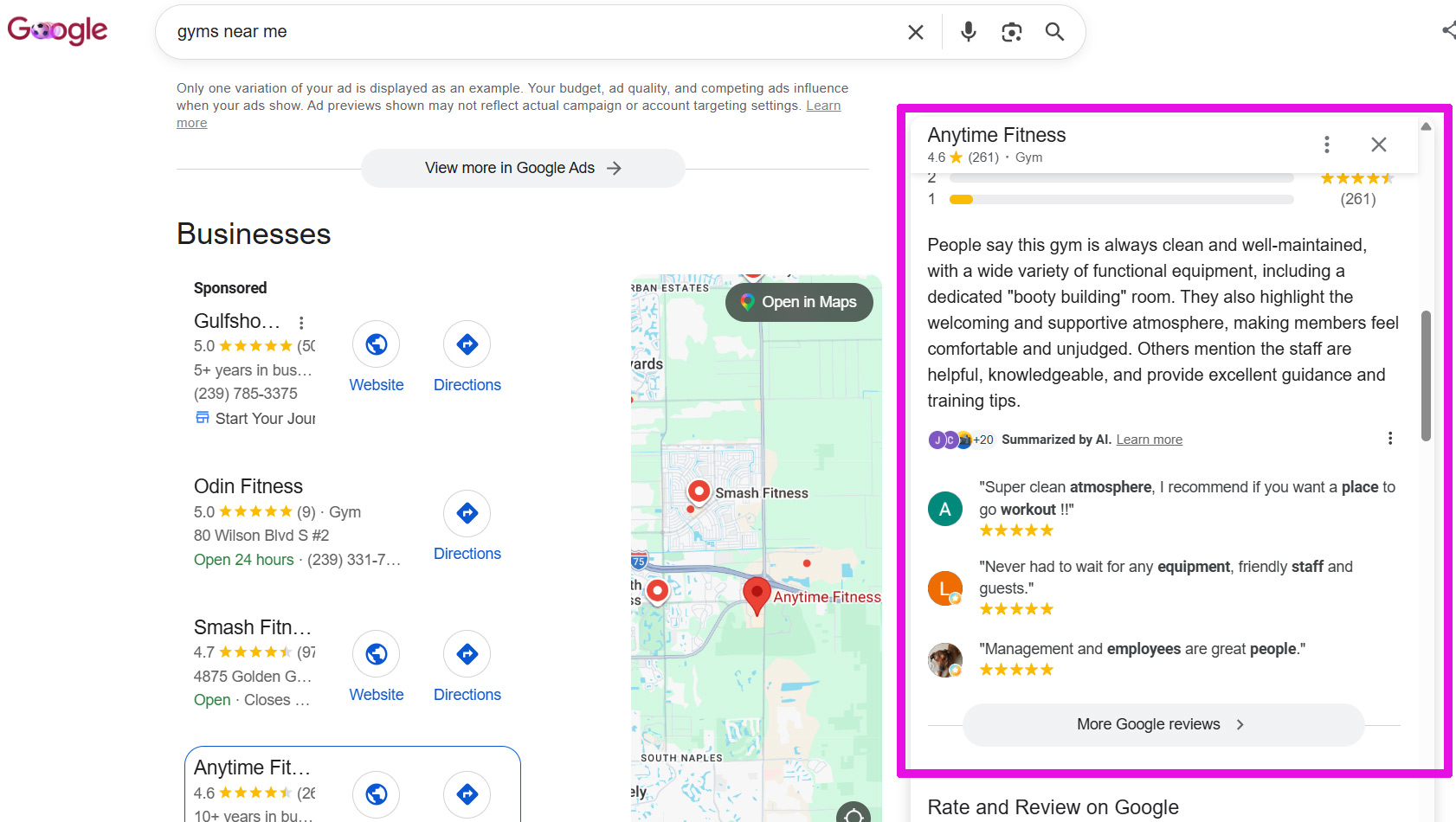Open AI summary Learn more link
Viewport: 1456px width, 822px height.
(1149, 440)
